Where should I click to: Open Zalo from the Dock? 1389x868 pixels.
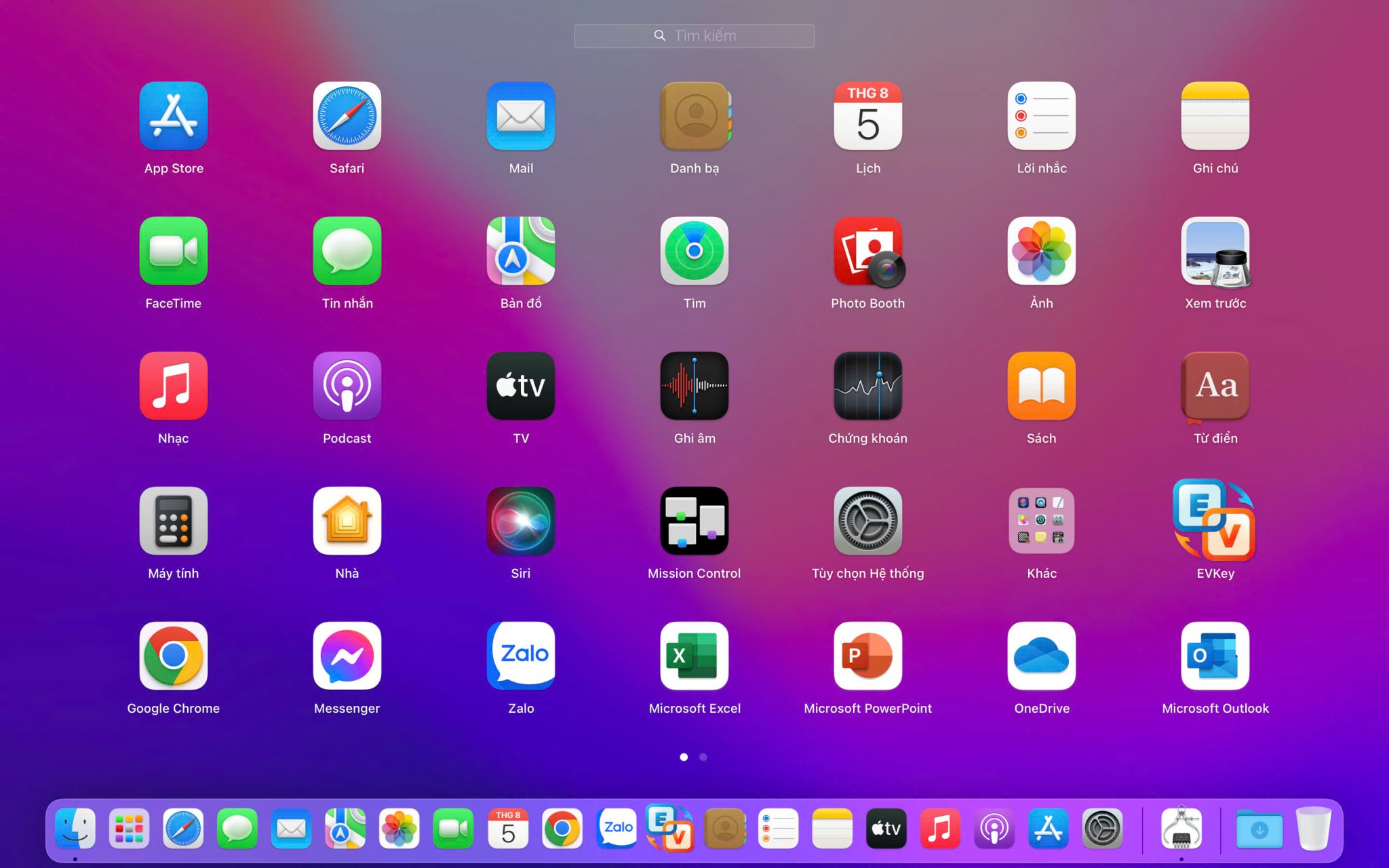tap(616, 828)
